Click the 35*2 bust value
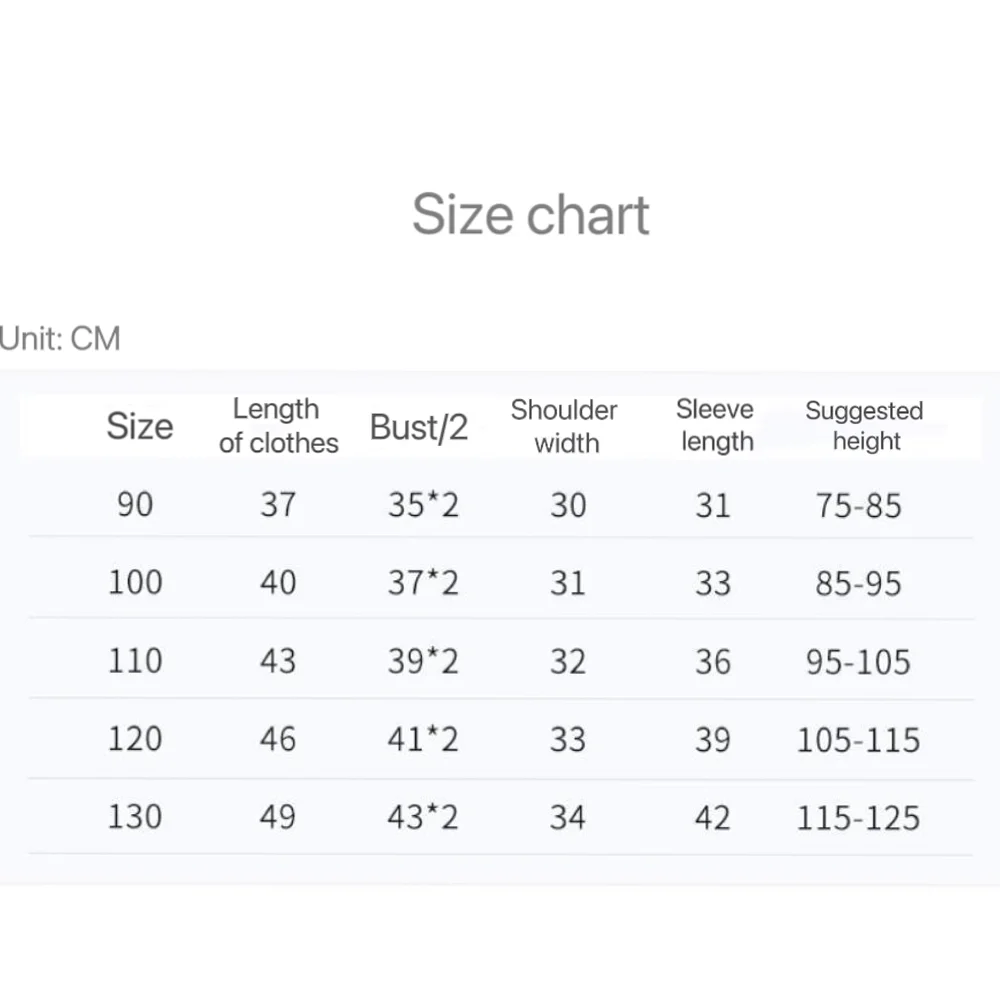The image size is (1000, 1000). coord(423,505)
